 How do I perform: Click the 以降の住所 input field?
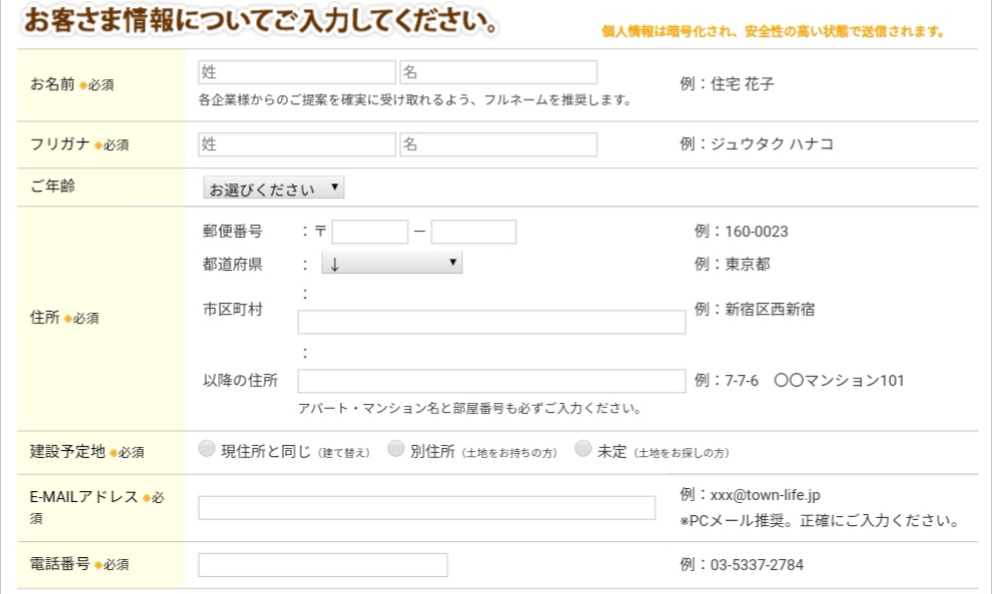tap(492, 381)
